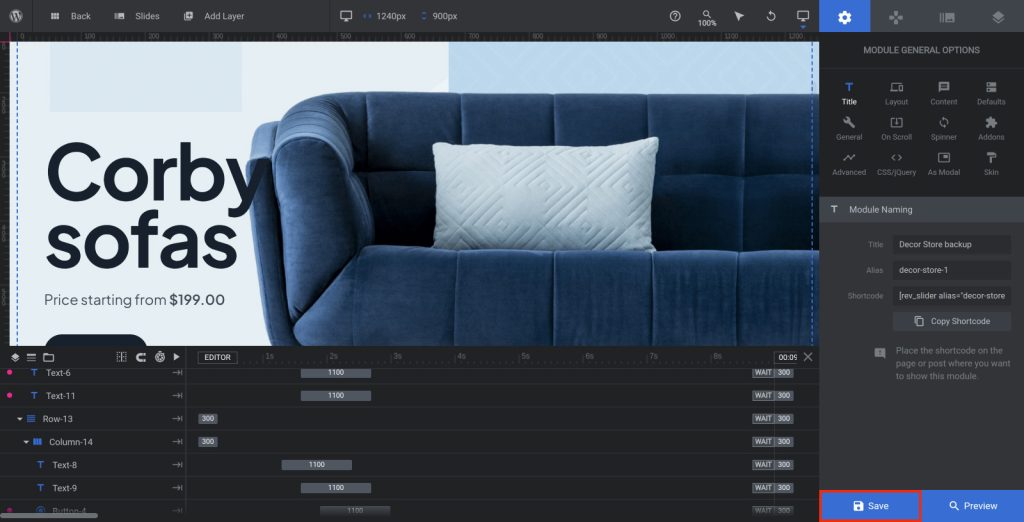Toggle the timeline magnet snap icon
Screen dimensions: 1024x522
point(140,357)
